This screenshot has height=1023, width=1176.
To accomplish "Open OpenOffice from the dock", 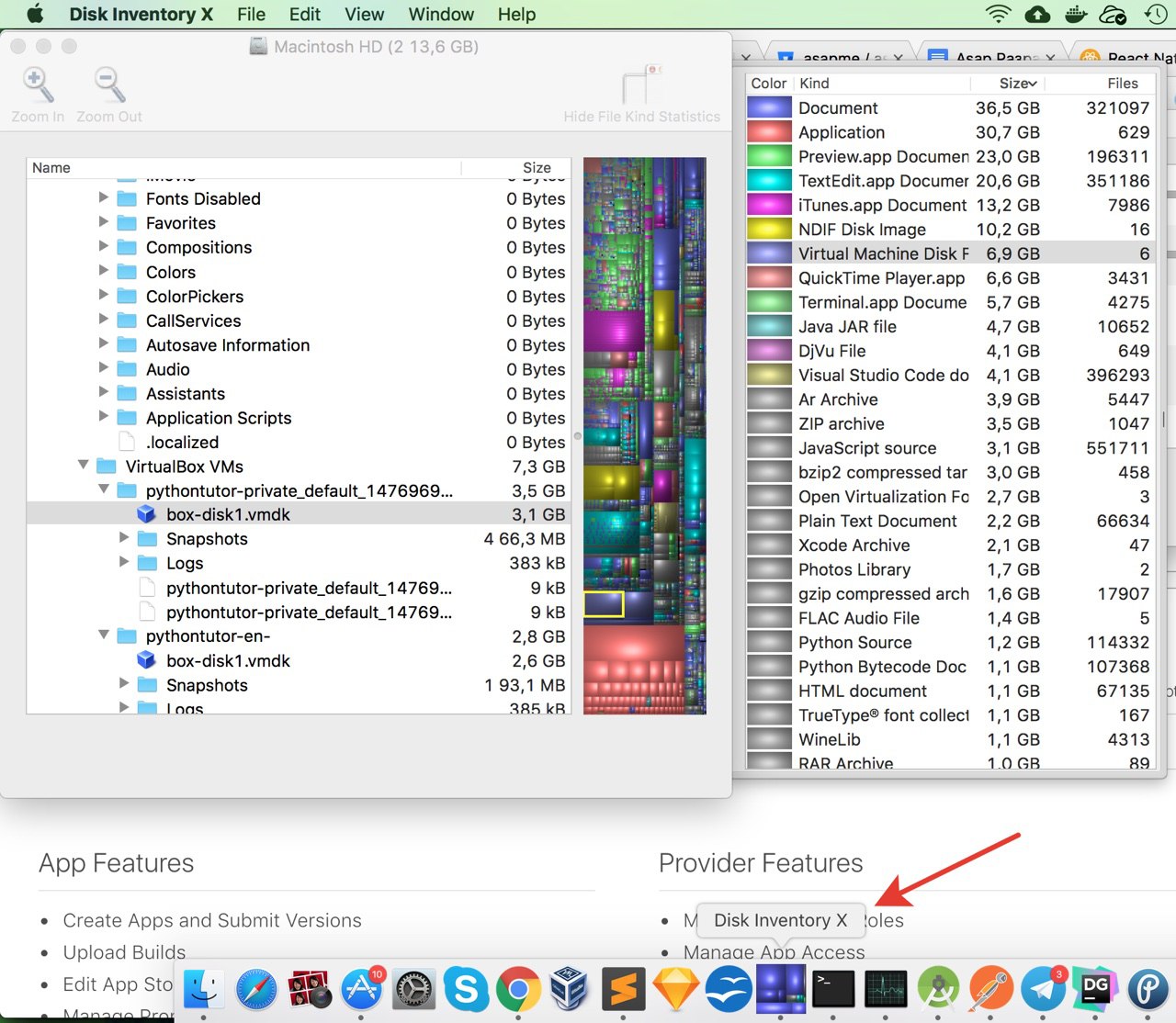I will [x=728, y=989].
